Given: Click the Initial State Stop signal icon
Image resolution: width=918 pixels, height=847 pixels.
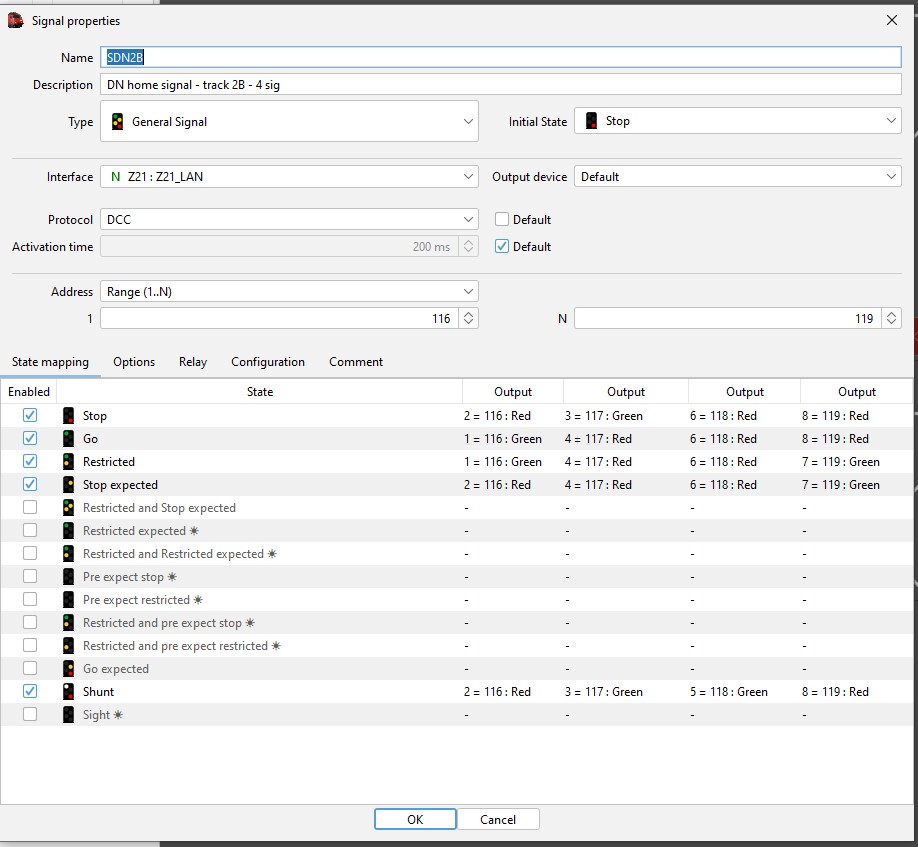Looking at the screenshot, I should 592,121.
